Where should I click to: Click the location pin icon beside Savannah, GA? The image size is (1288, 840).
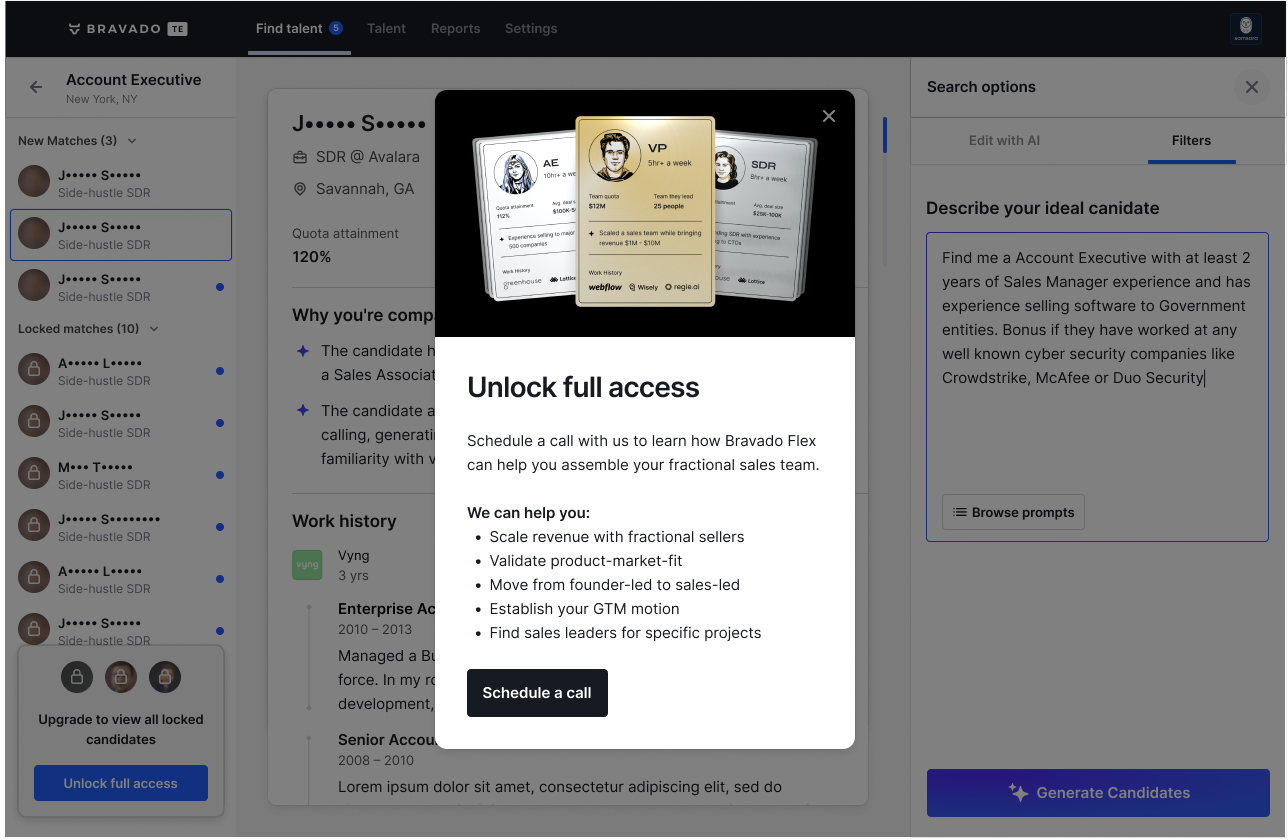300,189
